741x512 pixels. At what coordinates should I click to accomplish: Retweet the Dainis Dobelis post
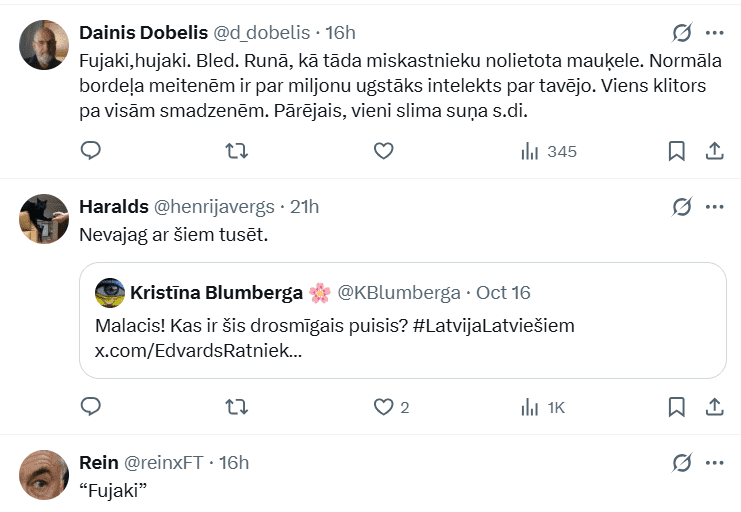click(x=237, y=151)
